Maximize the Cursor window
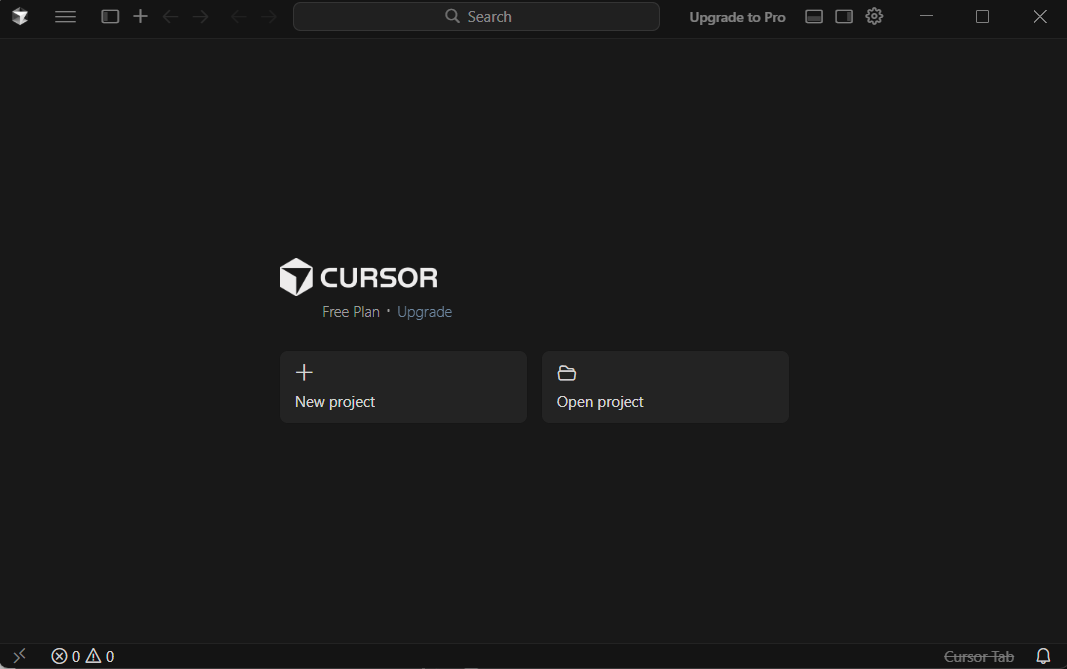This screenshot has width=1067, height=669. pyautogui.click(x=982, y=16)
